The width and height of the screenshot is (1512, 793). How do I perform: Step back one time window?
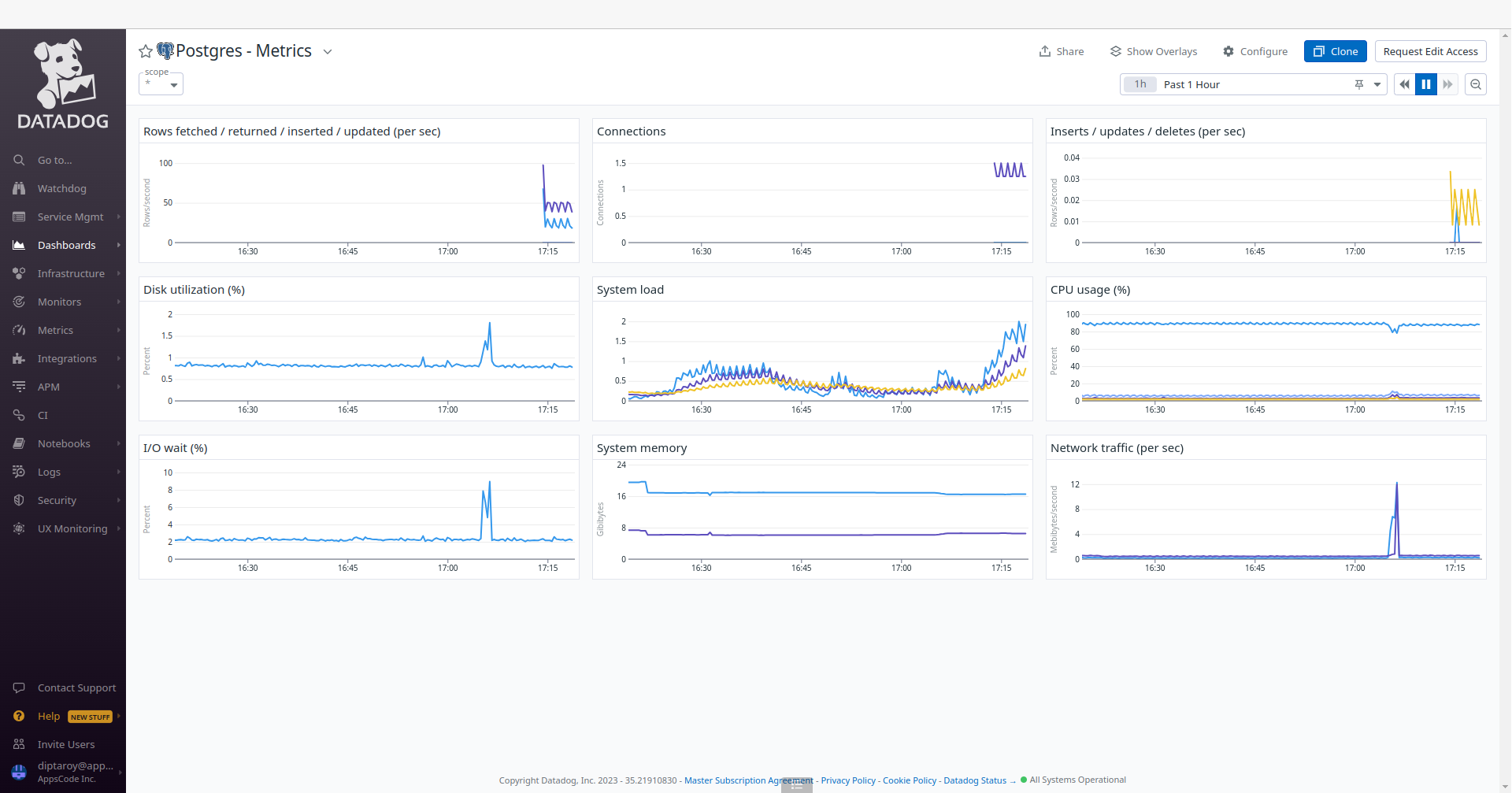click(1404, 84)
